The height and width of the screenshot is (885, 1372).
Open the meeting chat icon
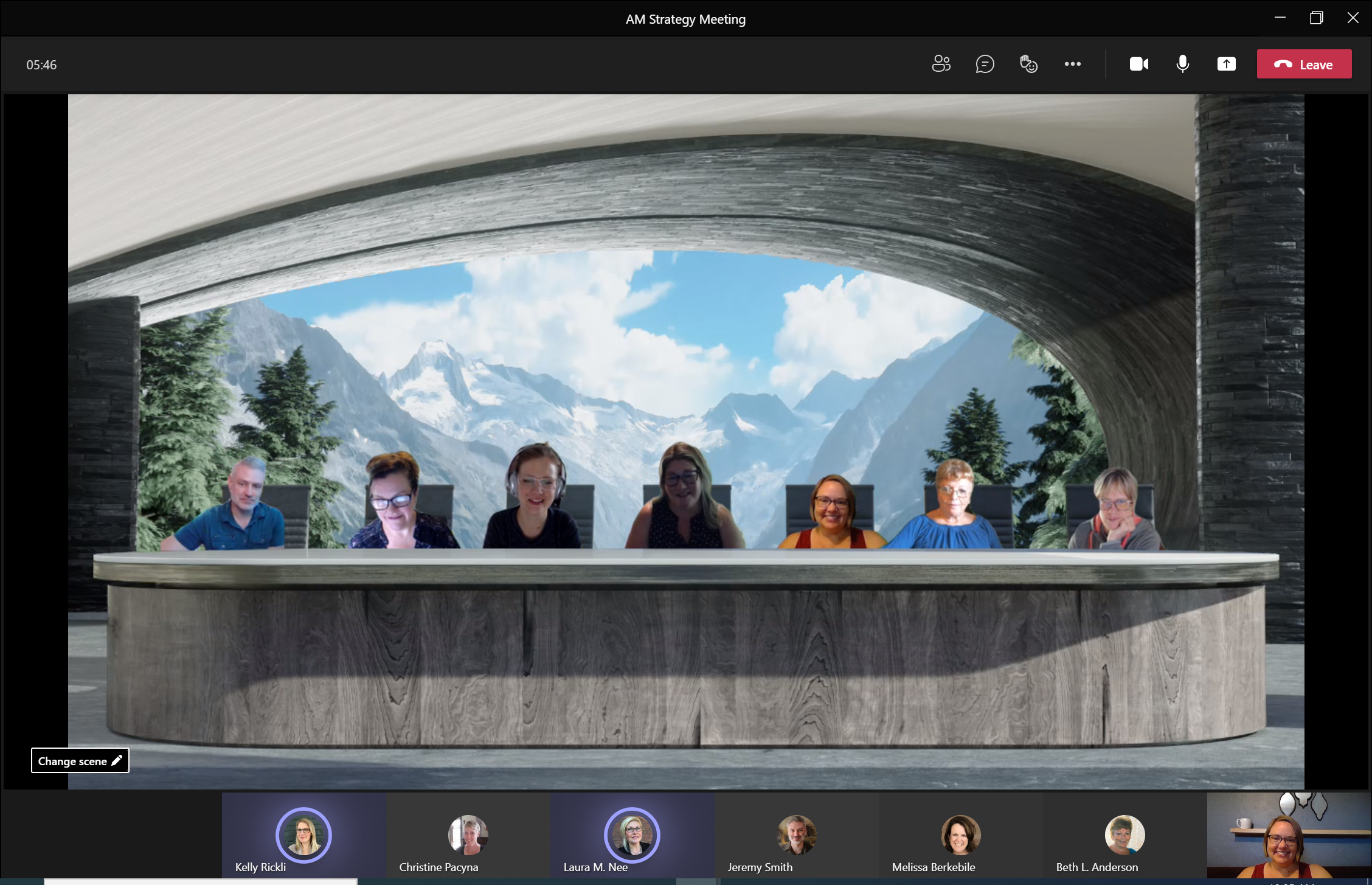coord(985,64)
